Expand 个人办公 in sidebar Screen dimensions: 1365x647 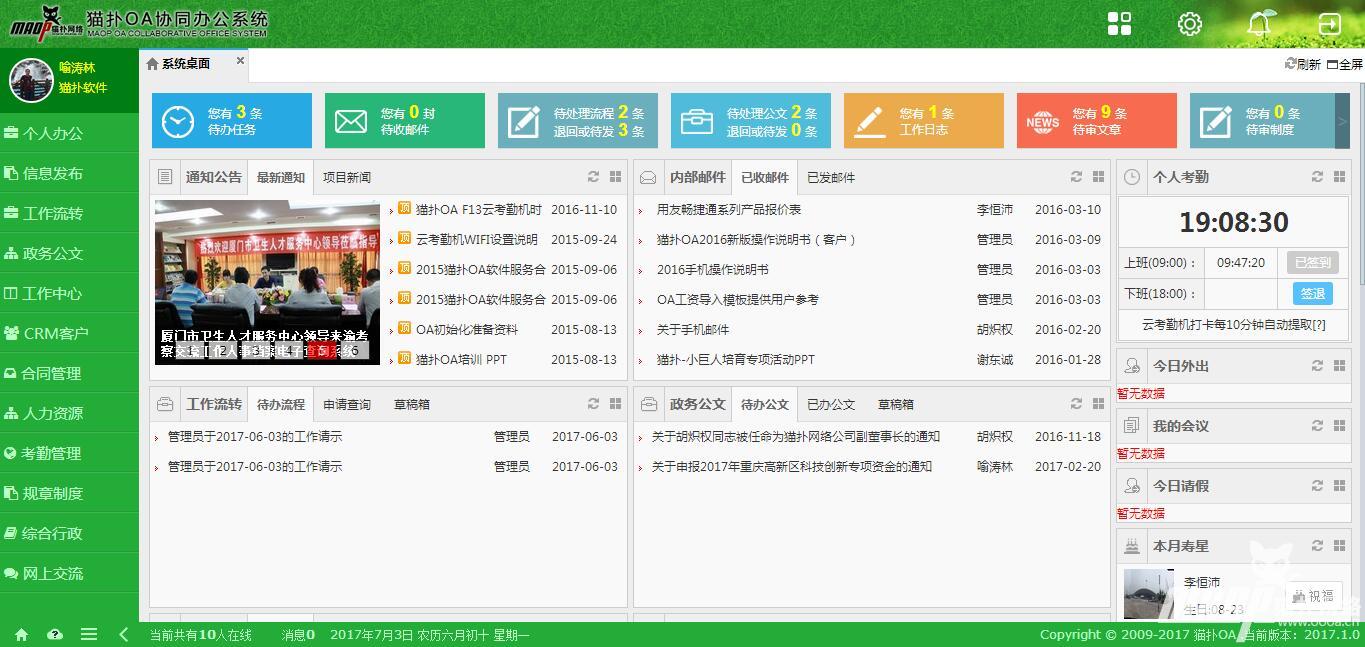coord(69,133)
